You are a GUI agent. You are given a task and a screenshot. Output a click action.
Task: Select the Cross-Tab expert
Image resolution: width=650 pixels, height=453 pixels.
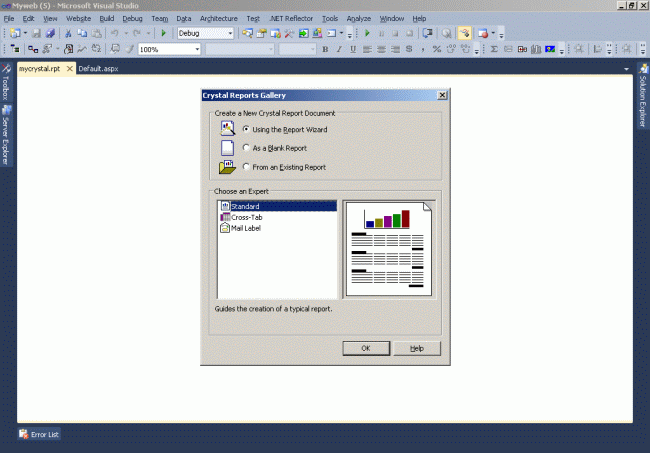(x=241, y=217)
